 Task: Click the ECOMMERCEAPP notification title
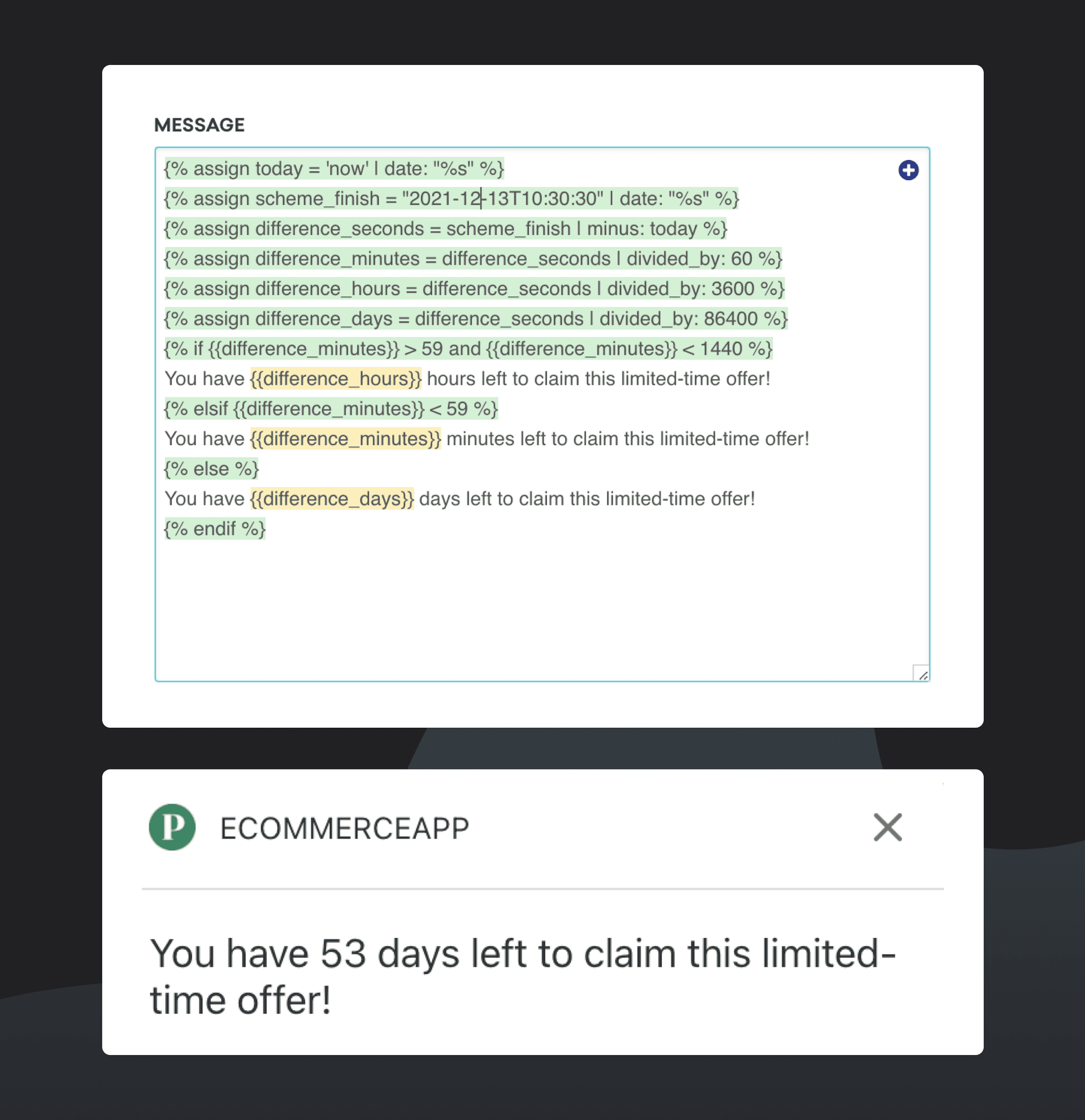[345, 828]
